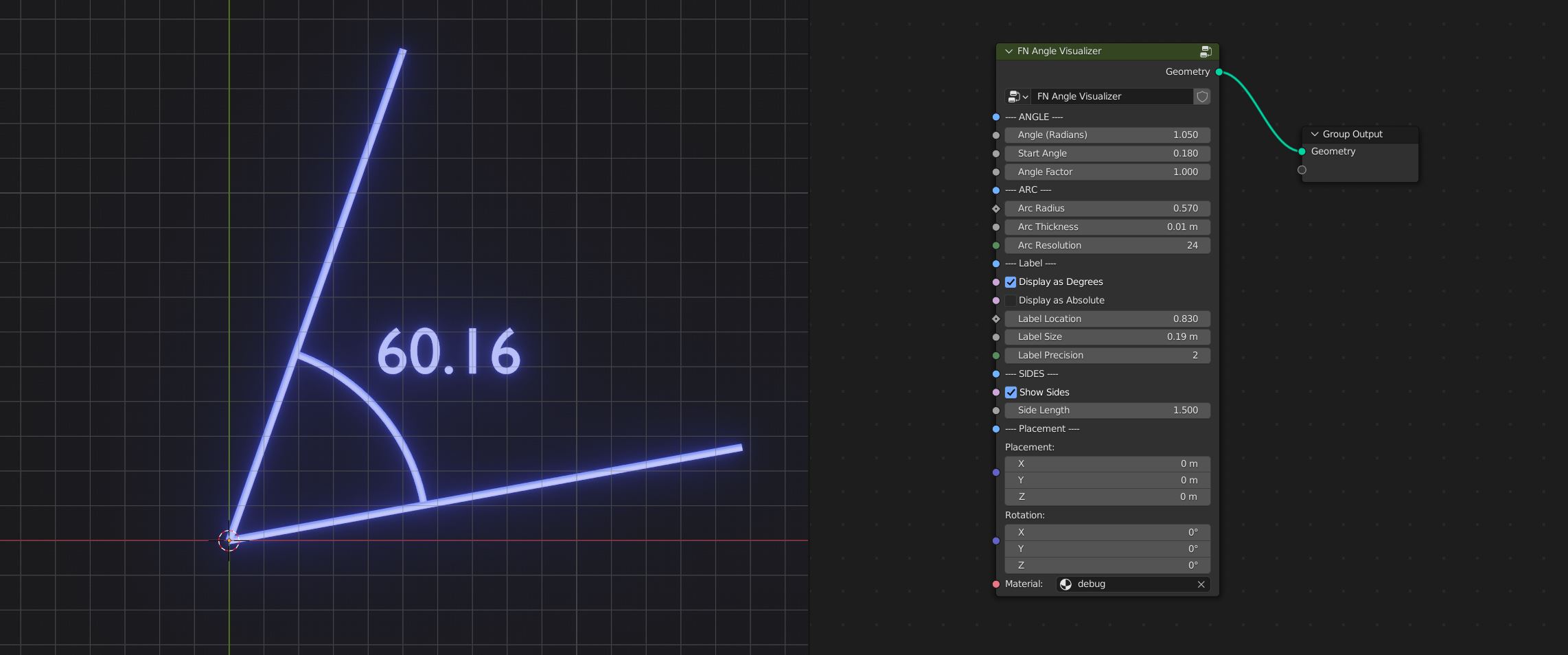
Task: Click the Material input socket
Action: pyautogui.click(x=996, y=584)
